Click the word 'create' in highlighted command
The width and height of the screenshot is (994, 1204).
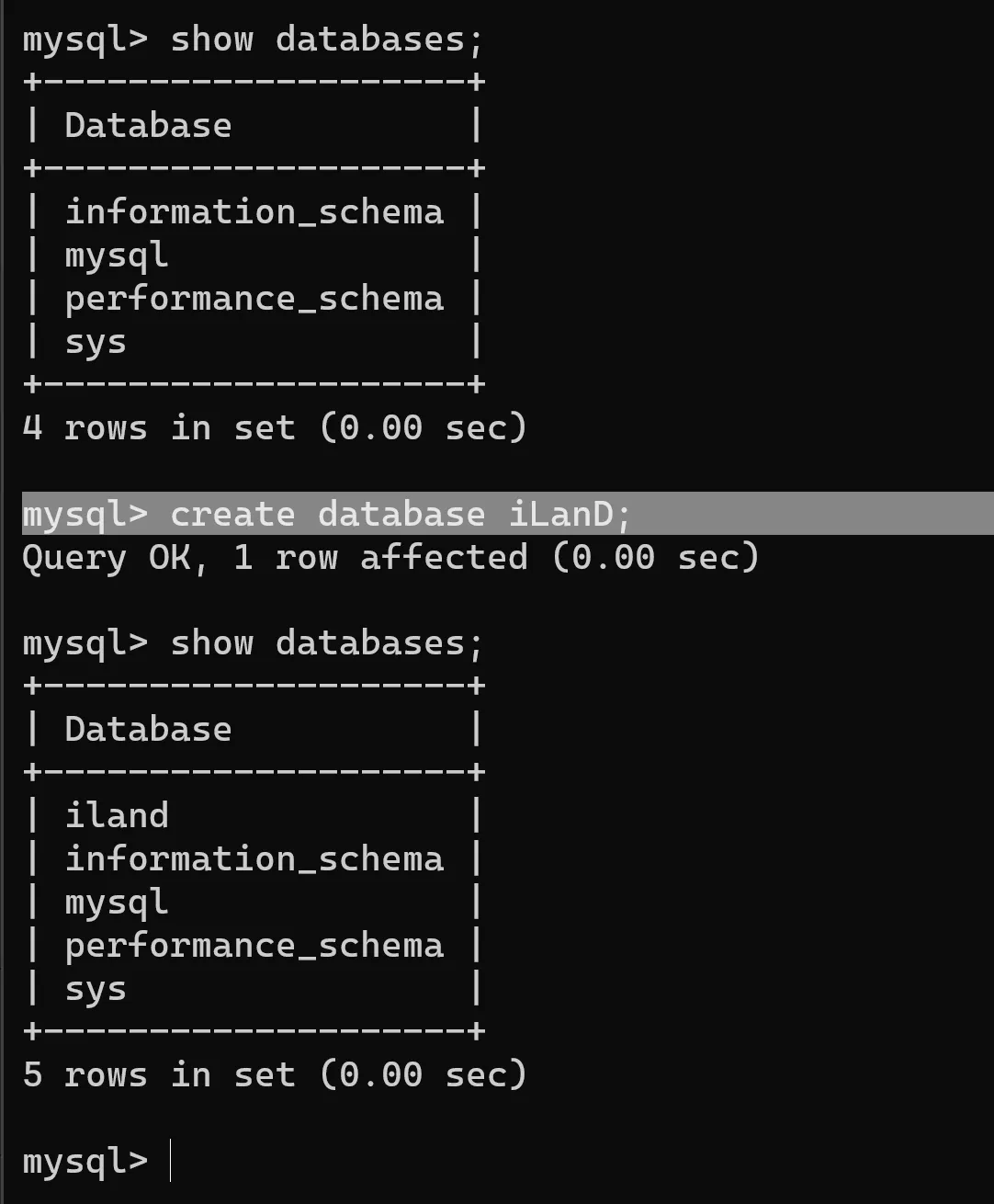tap(232, 514)
